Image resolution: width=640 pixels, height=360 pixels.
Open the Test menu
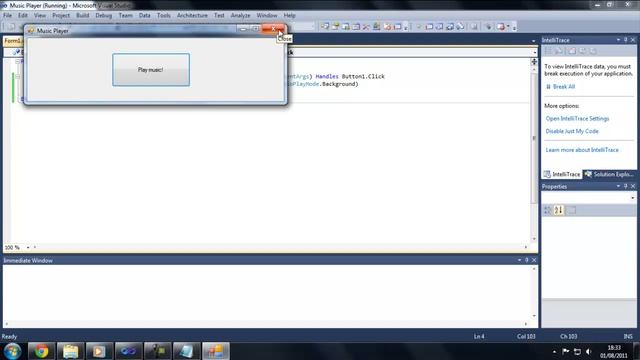coord(219,16)
